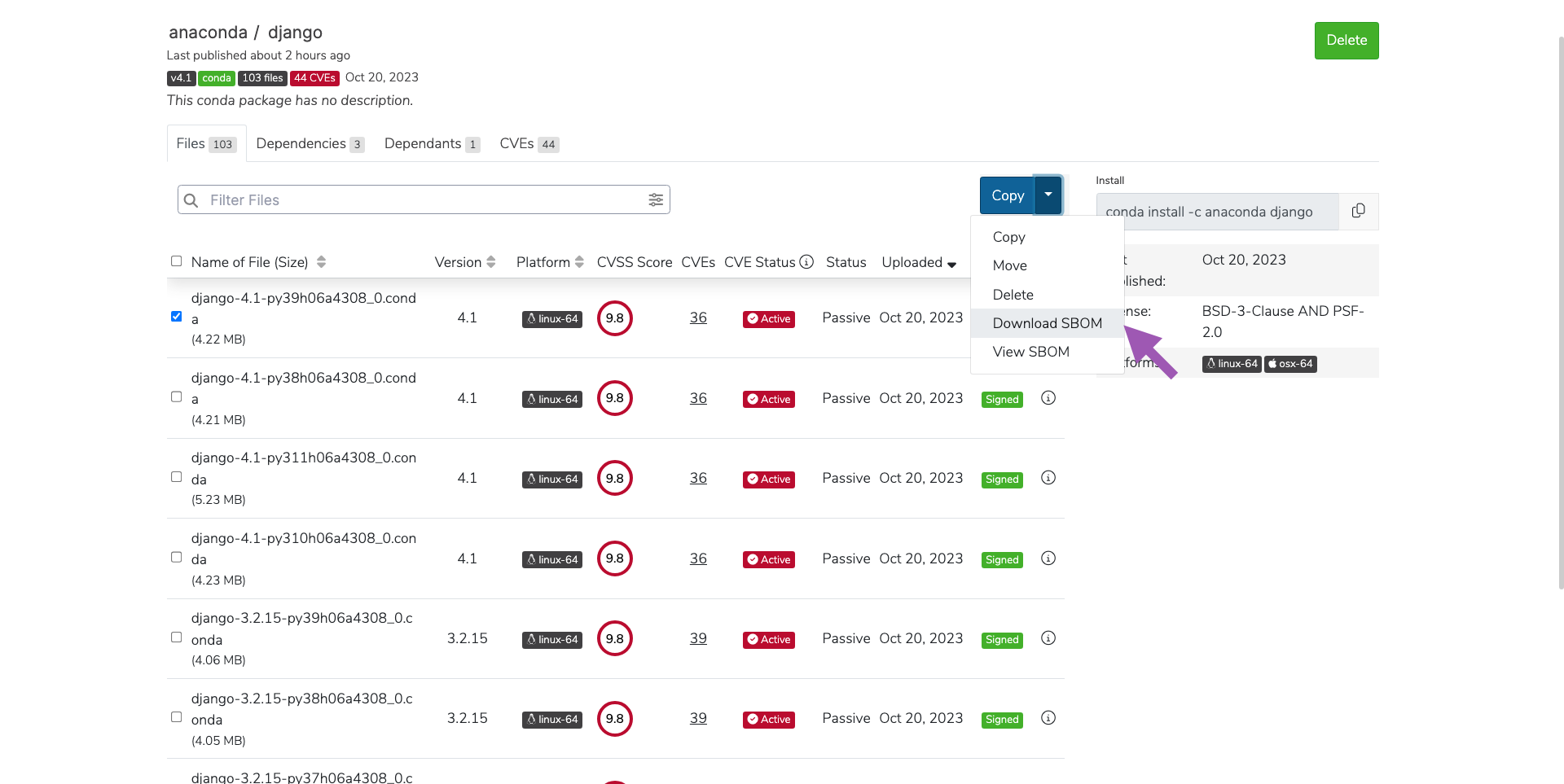Check django-3.2.15-py38h06a4308_0.conda checkbox
Image resolution: width=1564 pixels, height=784 pixels.
[x=176, y=717]
